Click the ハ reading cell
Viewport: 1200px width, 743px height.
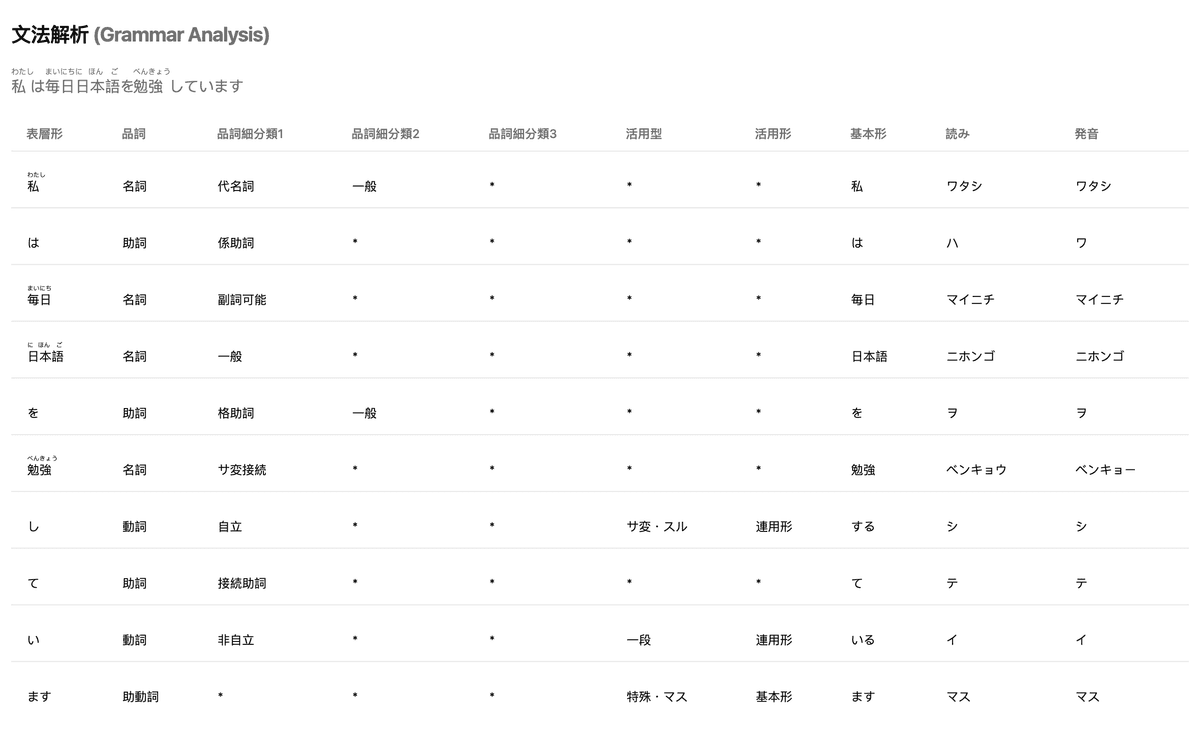point(952,243)
